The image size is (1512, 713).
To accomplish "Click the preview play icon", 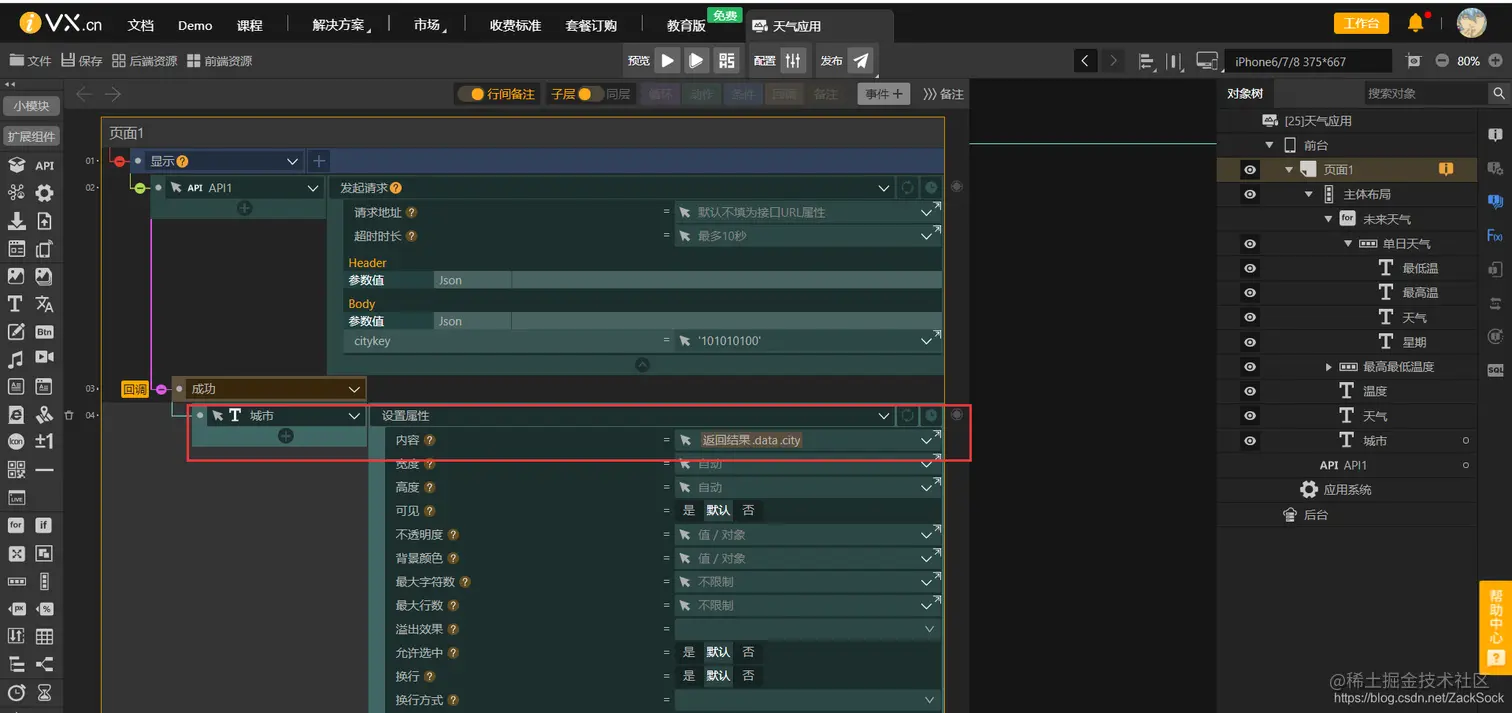I will coord(668,60).
